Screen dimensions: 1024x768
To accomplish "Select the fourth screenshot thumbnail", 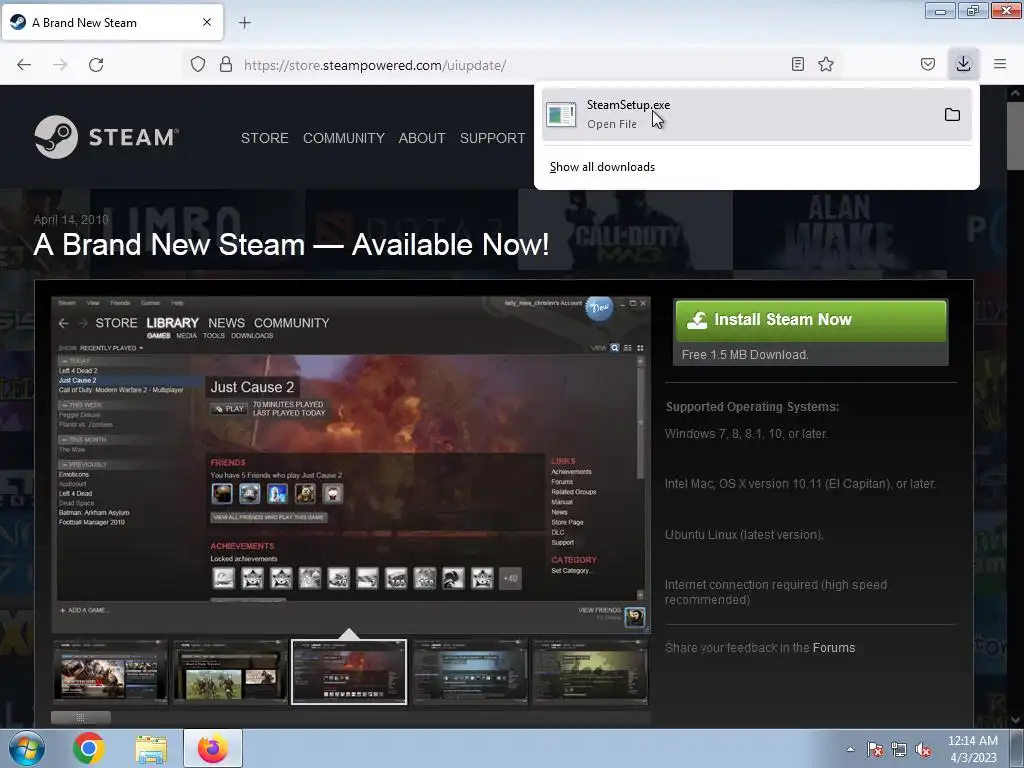I will click(x=470, y=672).
